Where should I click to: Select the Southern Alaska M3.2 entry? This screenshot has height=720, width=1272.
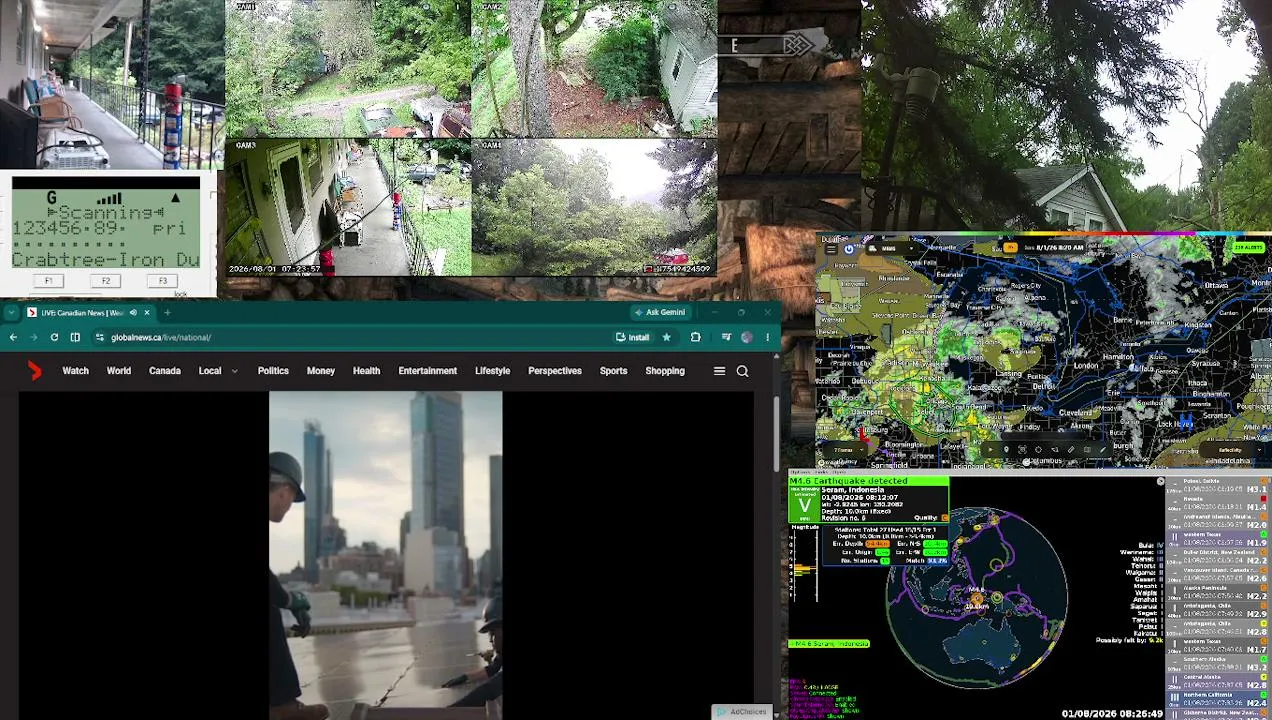pyautogui.click(x=1218, y=664)
